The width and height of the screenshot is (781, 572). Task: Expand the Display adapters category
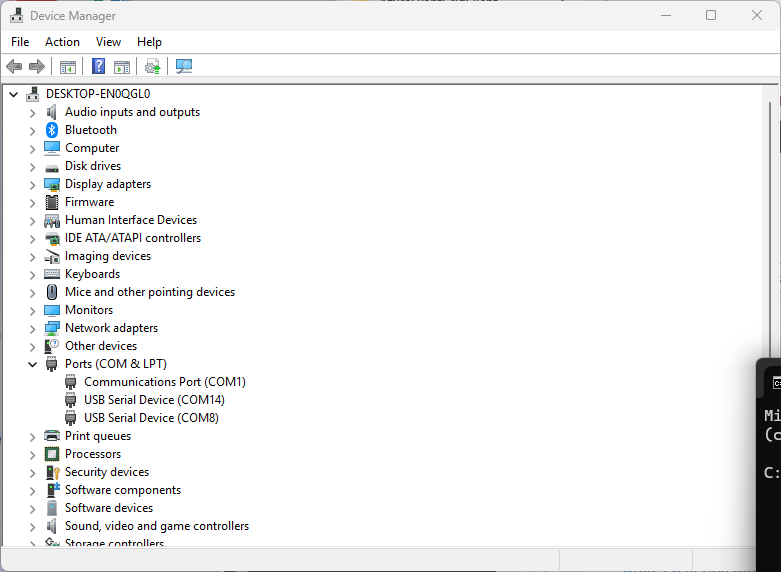(x=32, y=185)
